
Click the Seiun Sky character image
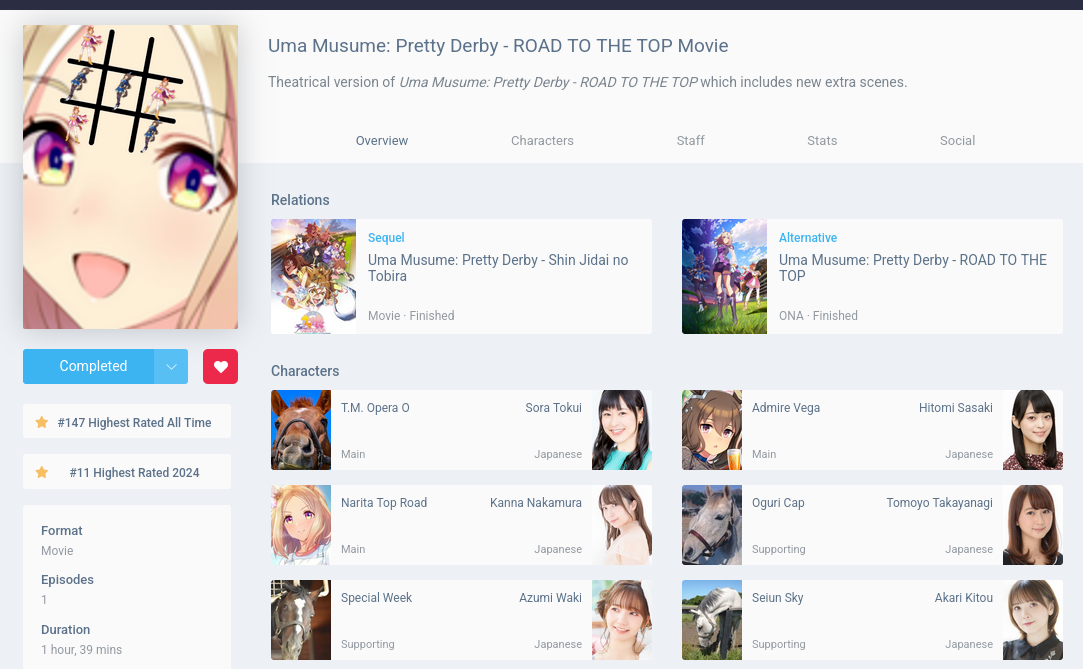(712, 620)
